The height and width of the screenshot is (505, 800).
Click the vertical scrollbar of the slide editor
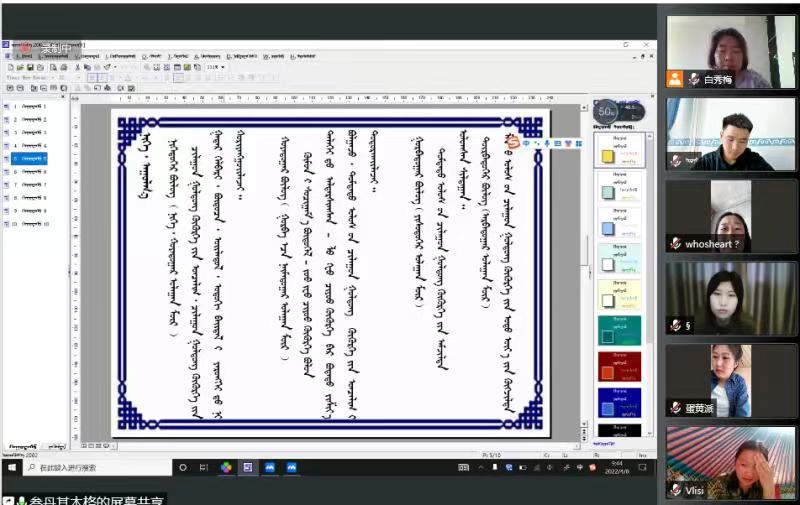586,250
